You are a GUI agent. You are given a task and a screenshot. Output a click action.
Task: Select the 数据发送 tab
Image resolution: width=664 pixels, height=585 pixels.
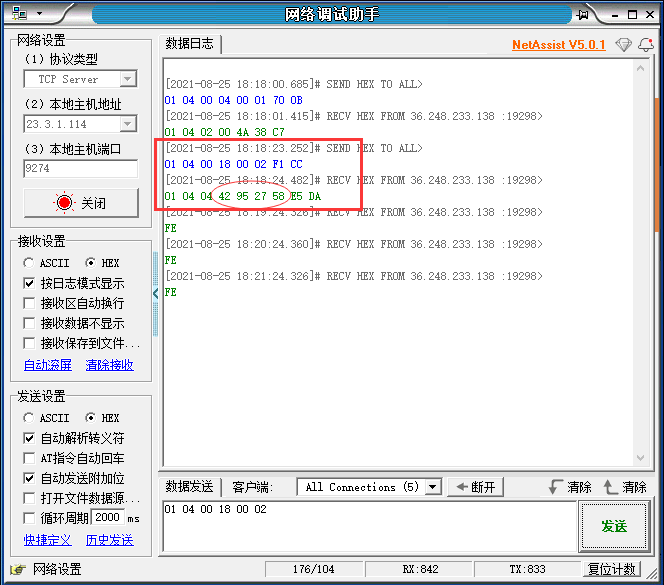[189, 487]
